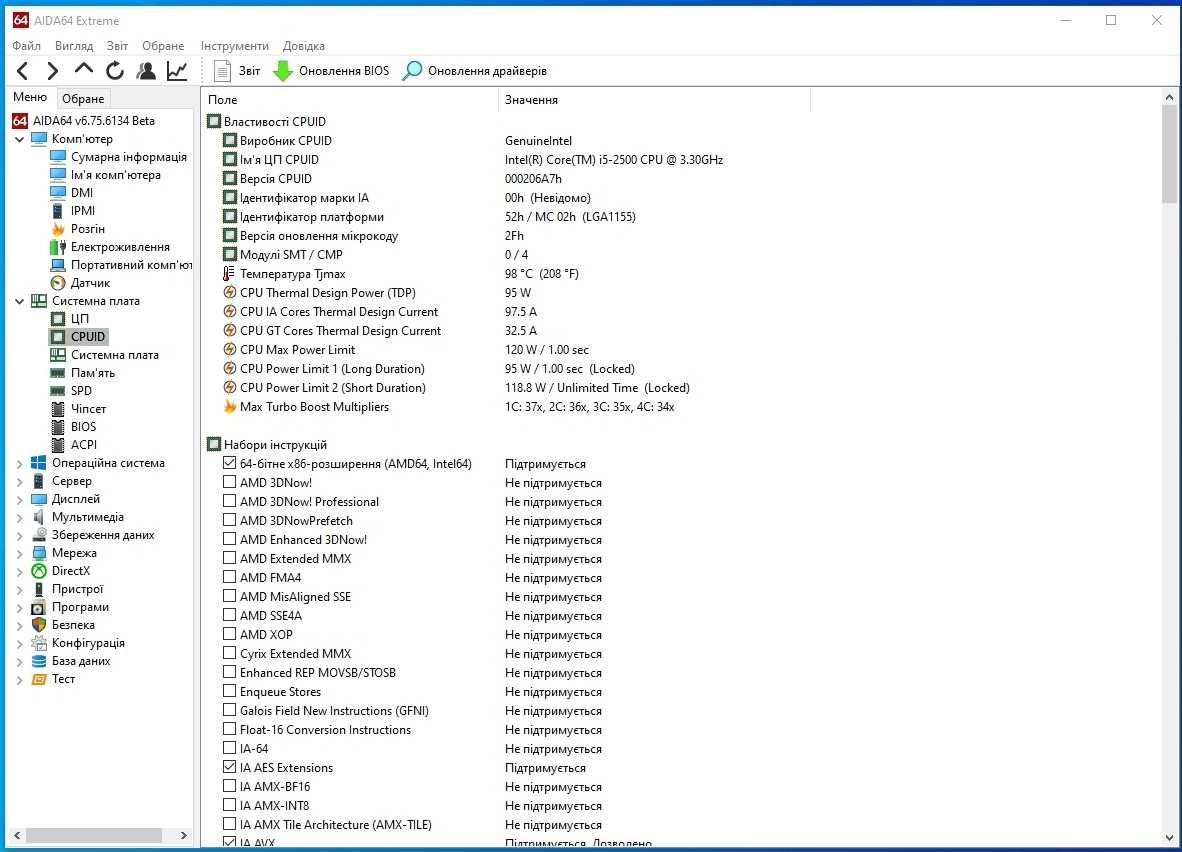Select the Датчик sensor icon item
The width and height of the screenshot is (1182, 852).
pos(58,283)
